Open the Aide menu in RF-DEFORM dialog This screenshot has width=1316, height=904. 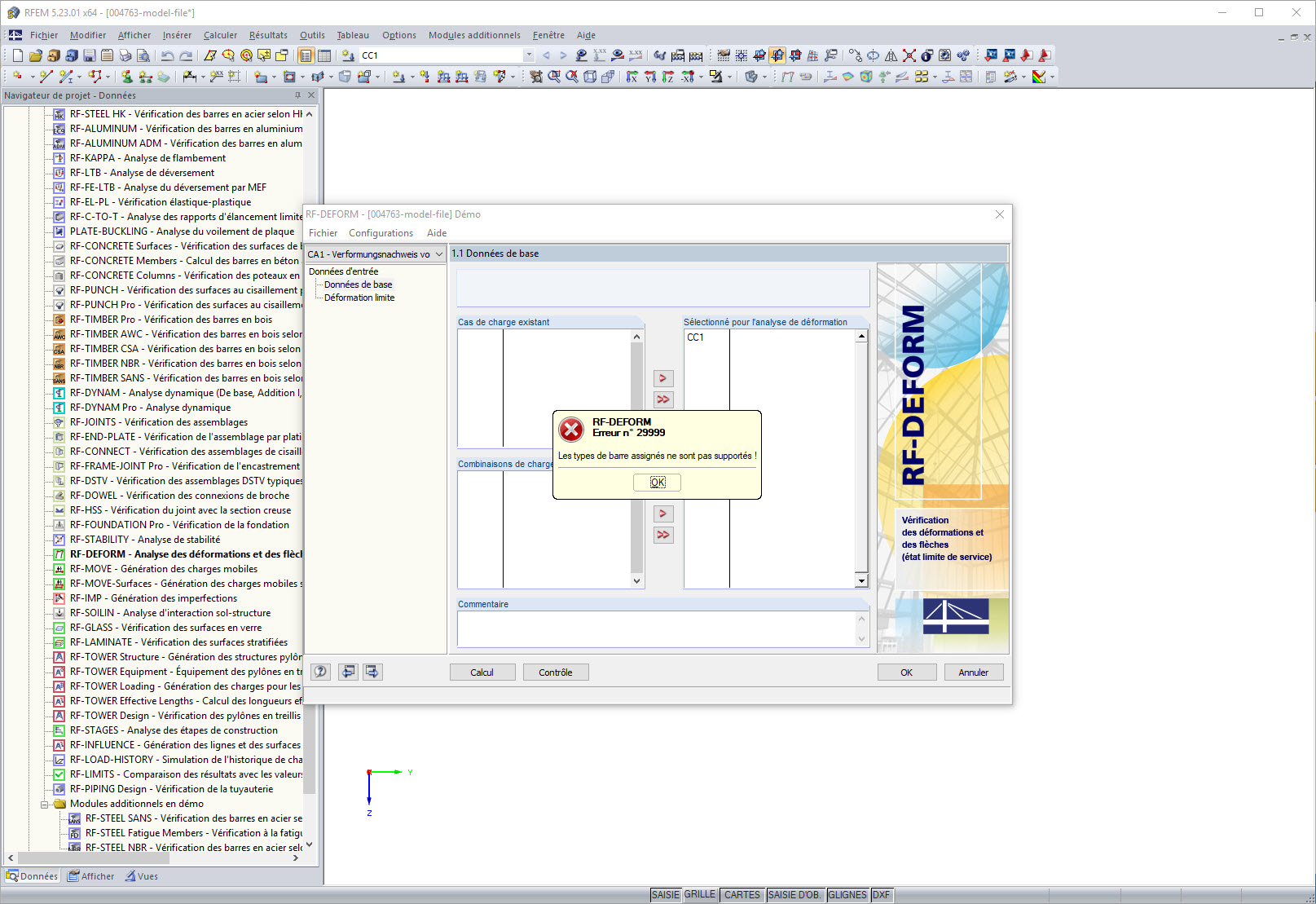click(437, 233)
